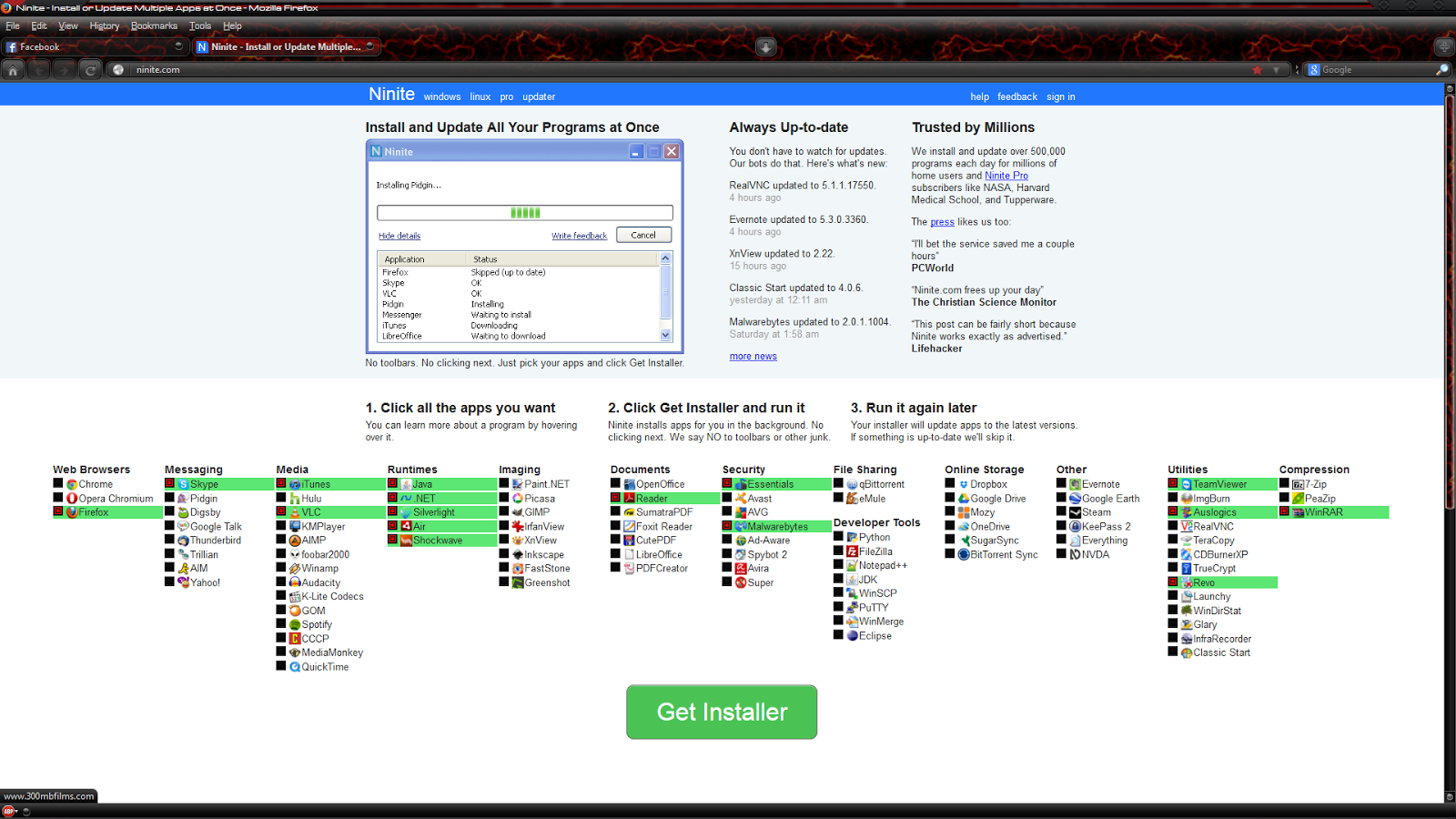
Task: Click the Evernote app icon
Action: pyautogui.click(x=1075, y=485)
